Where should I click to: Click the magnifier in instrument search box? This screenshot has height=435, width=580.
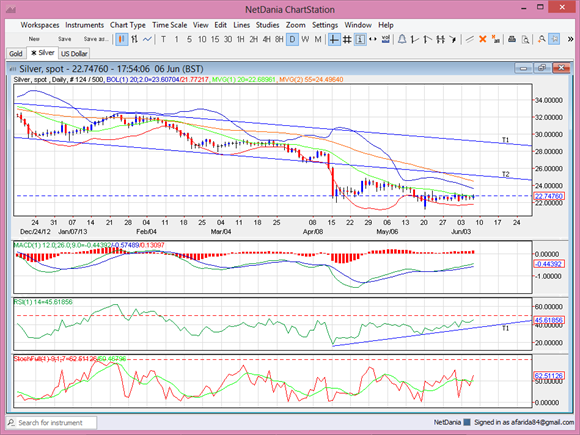point(11,423)
